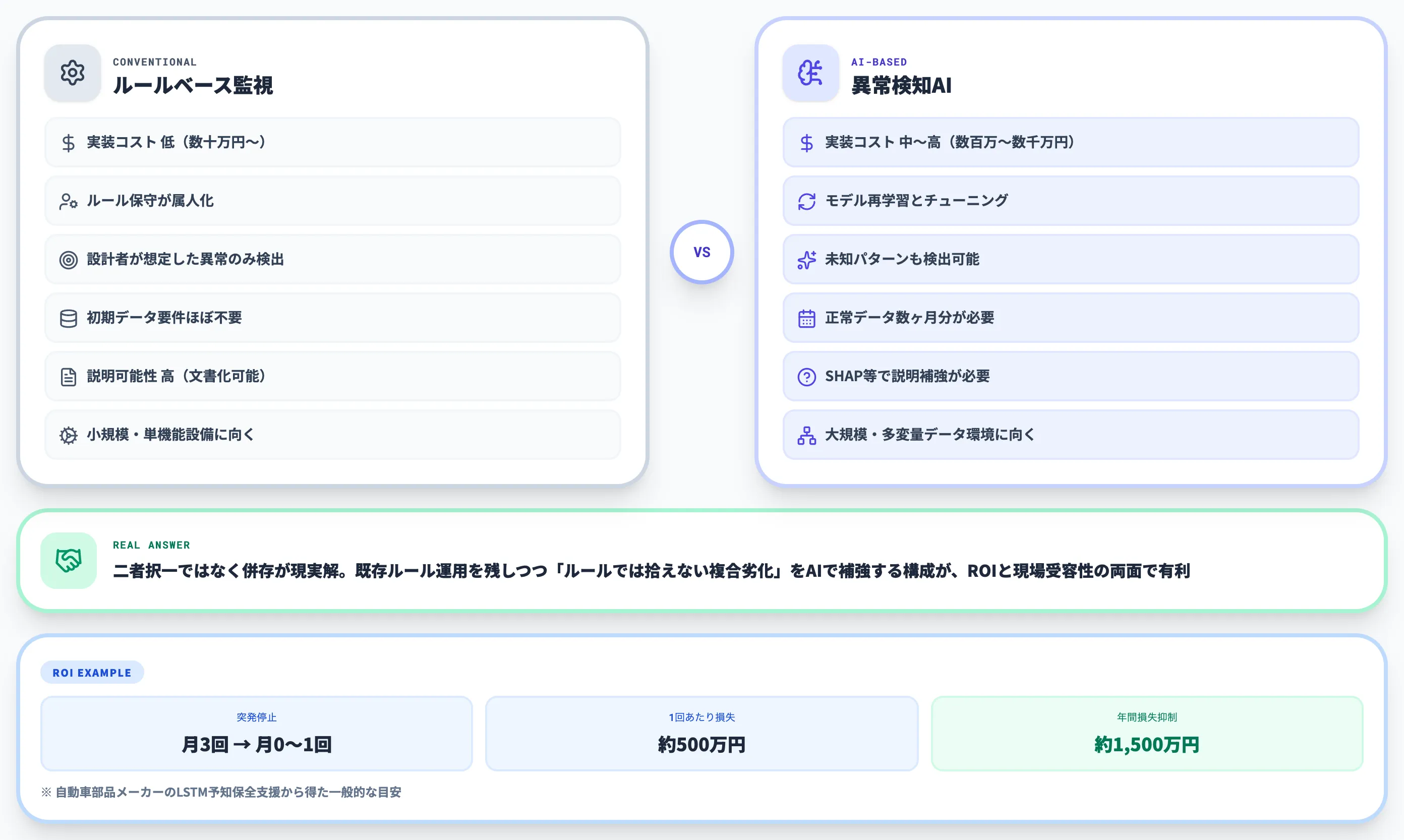Click the network icon on 大規模・多変量データ環境
Screen dimensions: 1404x840
point(806,435)
